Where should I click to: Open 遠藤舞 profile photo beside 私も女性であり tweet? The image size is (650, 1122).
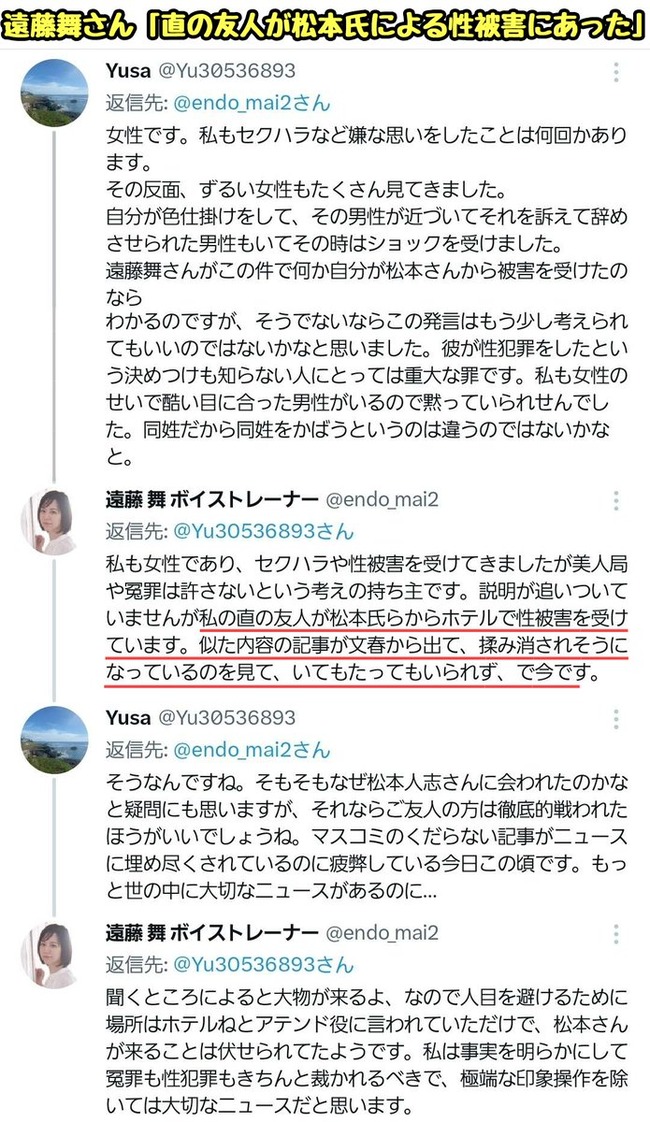click(49, 522)
